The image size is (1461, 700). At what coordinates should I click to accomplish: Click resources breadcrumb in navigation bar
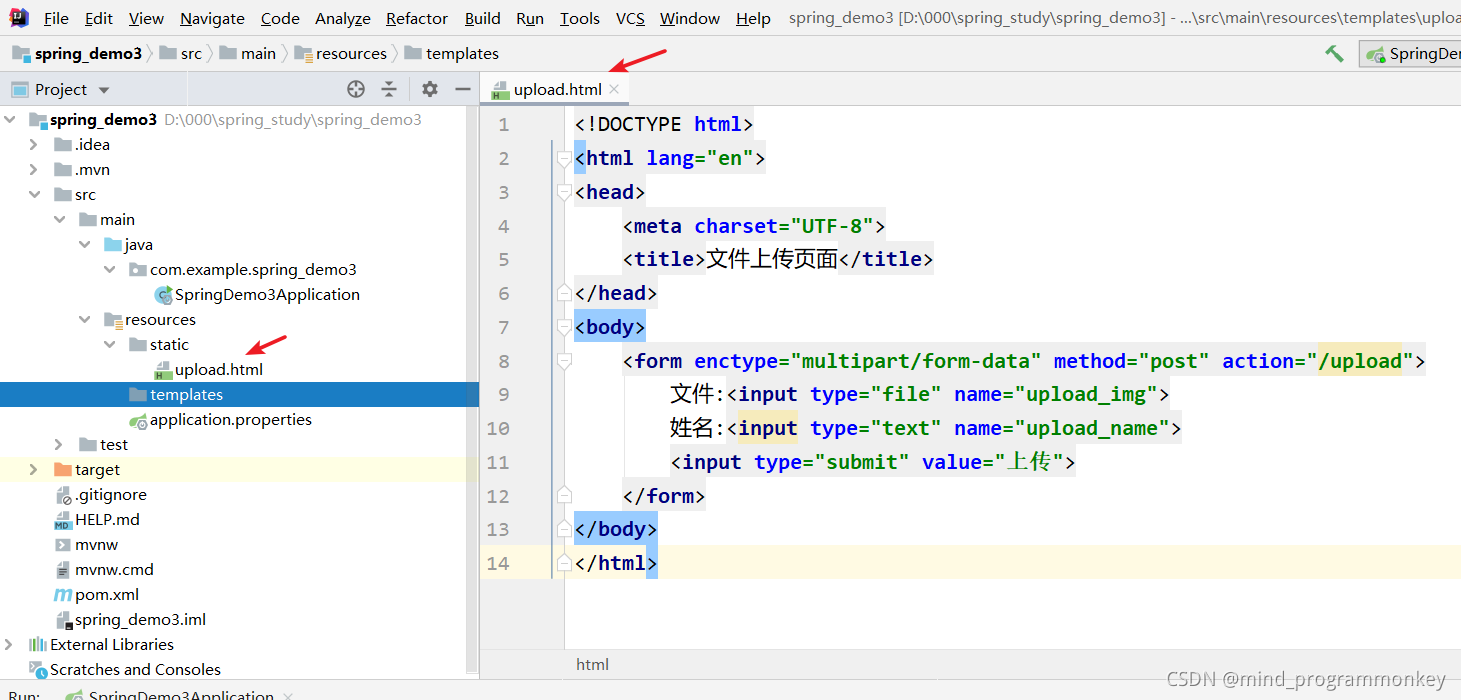pyautogui.click(x=340, y=53)
